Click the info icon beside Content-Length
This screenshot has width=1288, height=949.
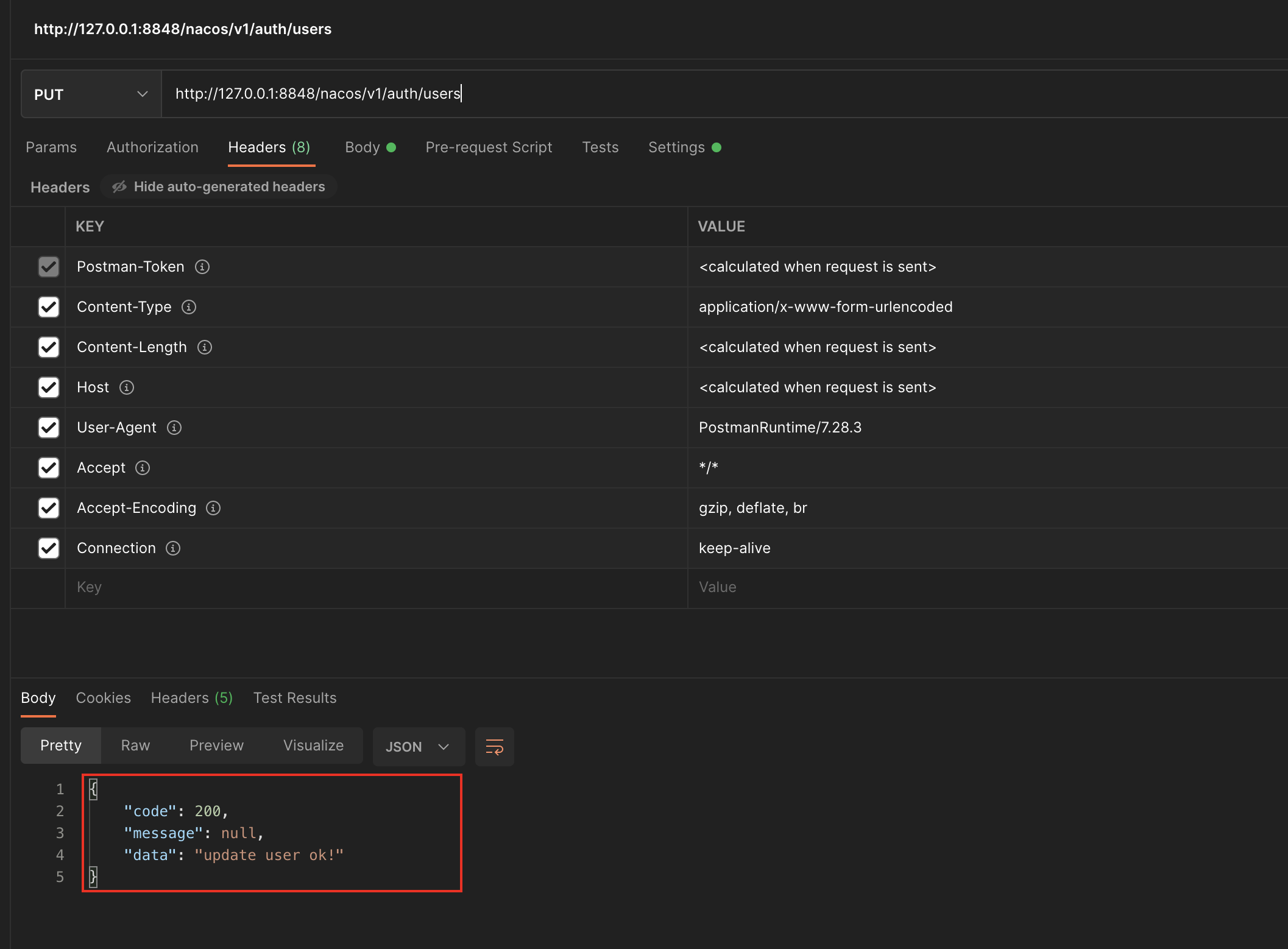(x=205, y=347)
